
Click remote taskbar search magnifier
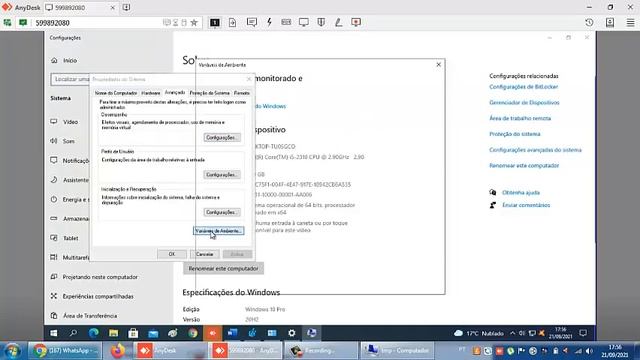(73, 333)
